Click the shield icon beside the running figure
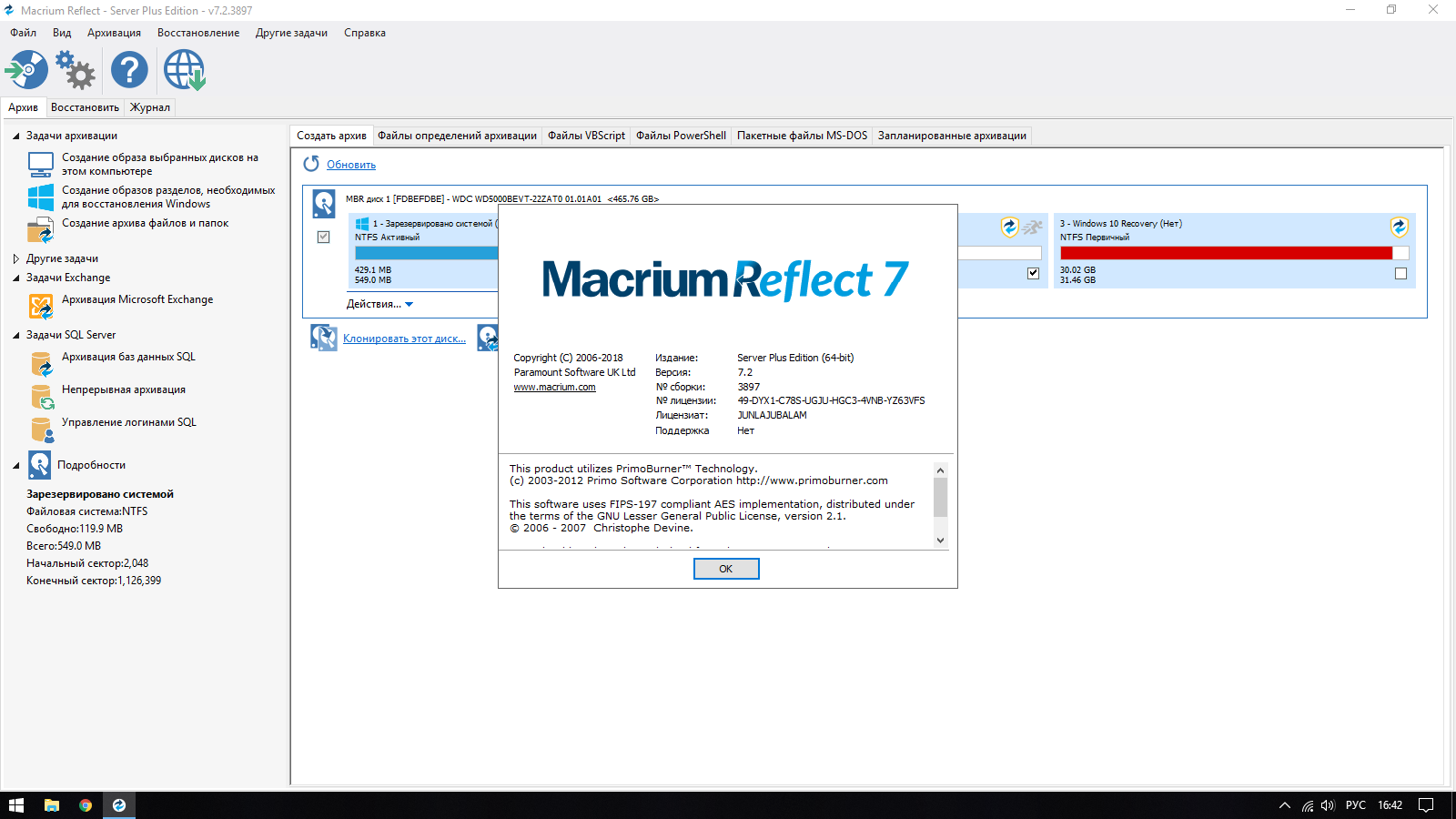Screen dimensions: 1456x819 (1009, 227)
